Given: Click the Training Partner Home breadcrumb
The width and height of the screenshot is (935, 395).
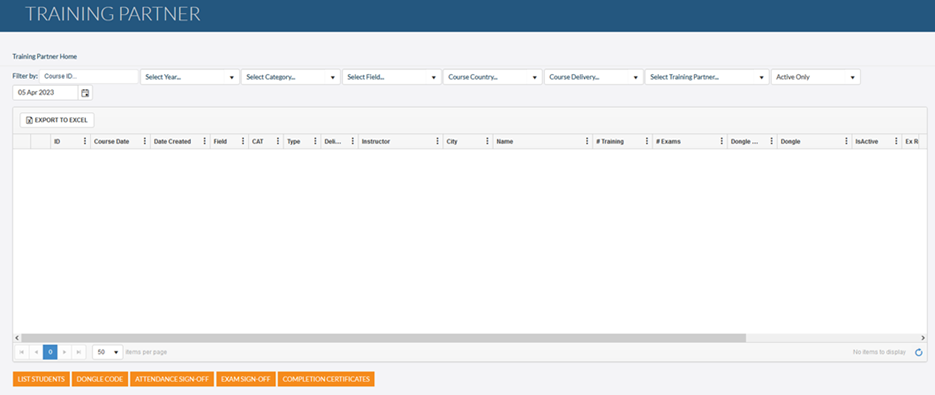Looking at the screenshot, I should pyautogui.click(x=45, y=57).
